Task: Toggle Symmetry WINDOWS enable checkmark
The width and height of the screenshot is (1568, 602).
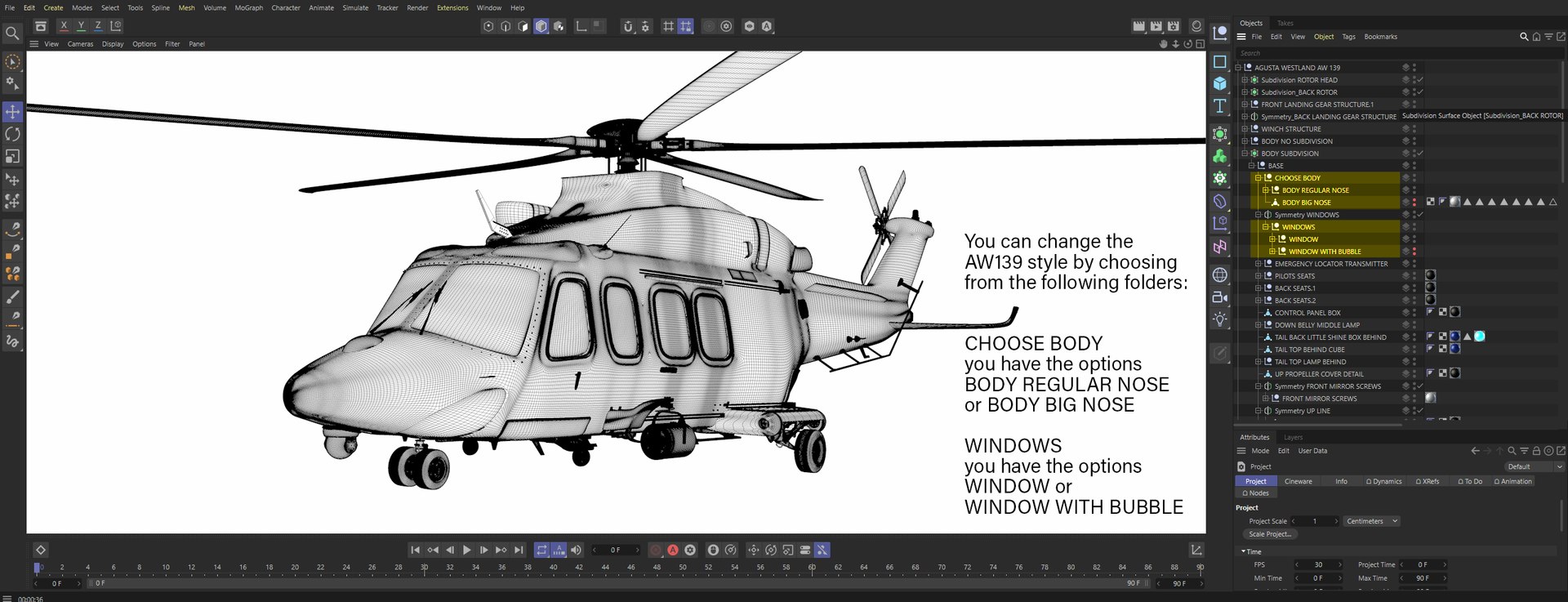Action: point(1420,215)
